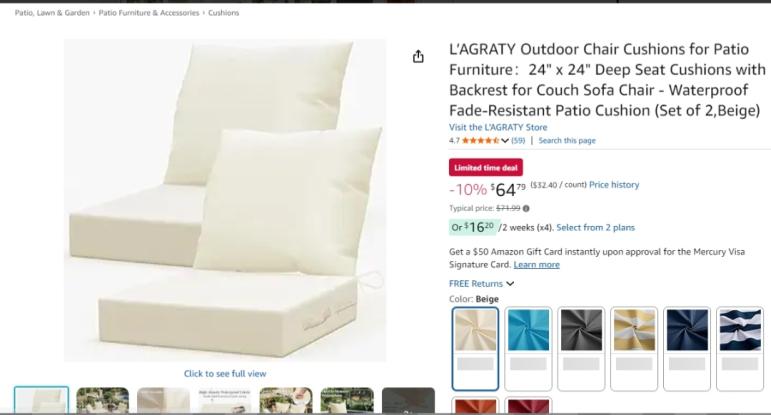The image size is (771, 415).
Task: Select the second product thumbnail image
Action: pyautogui.click(x=103, y=400)
